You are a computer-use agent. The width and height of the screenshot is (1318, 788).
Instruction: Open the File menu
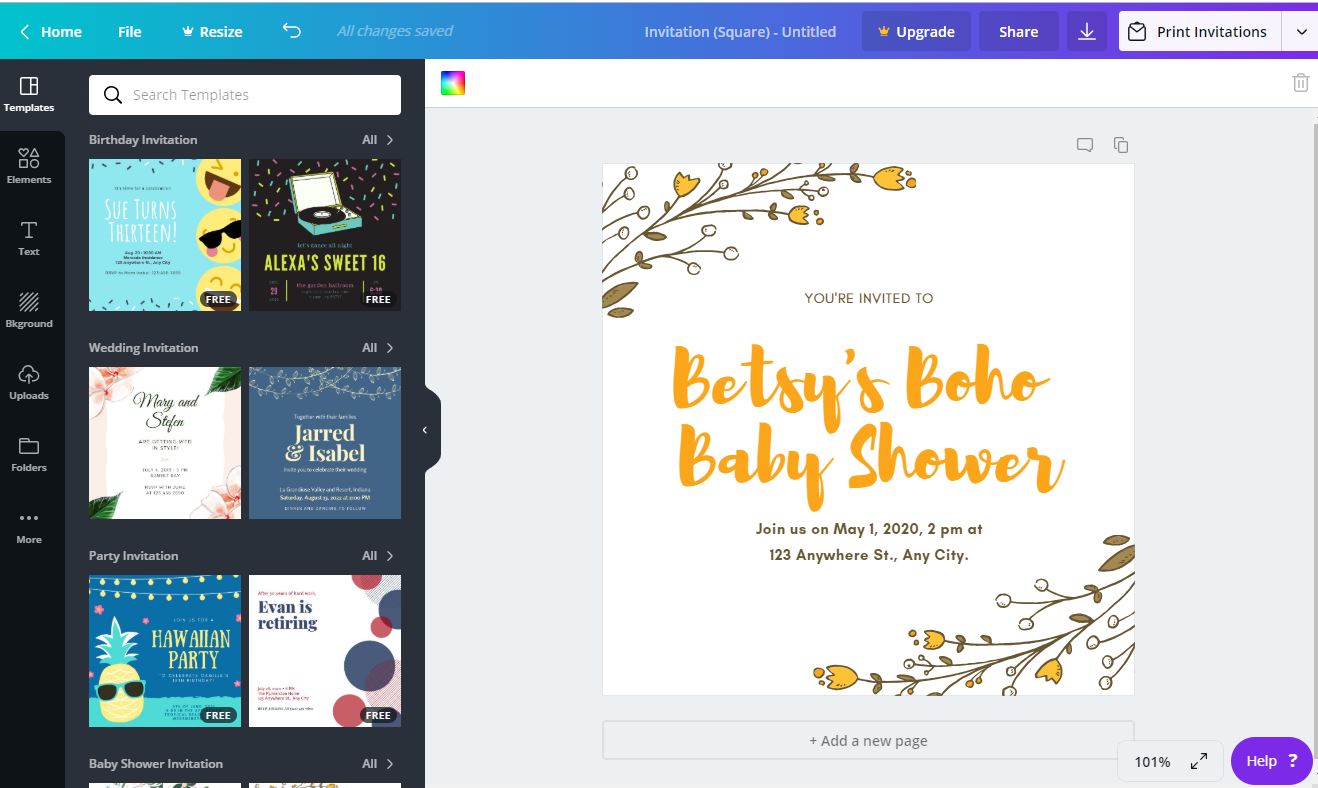[130, 32]
